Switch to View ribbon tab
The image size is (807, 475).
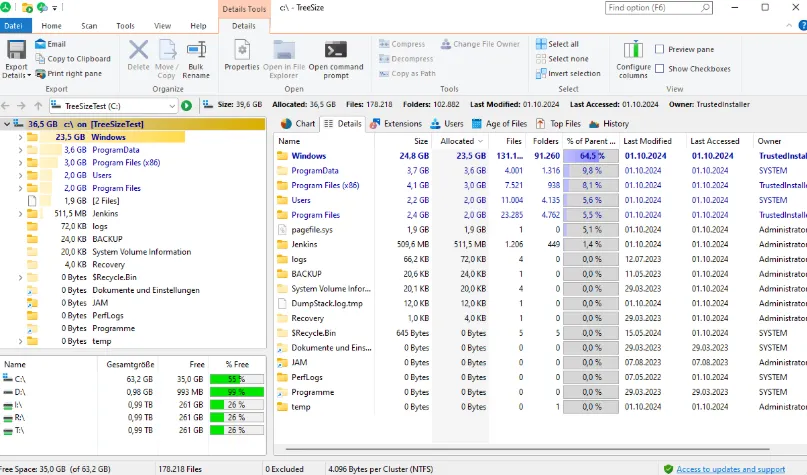point(162,26)
